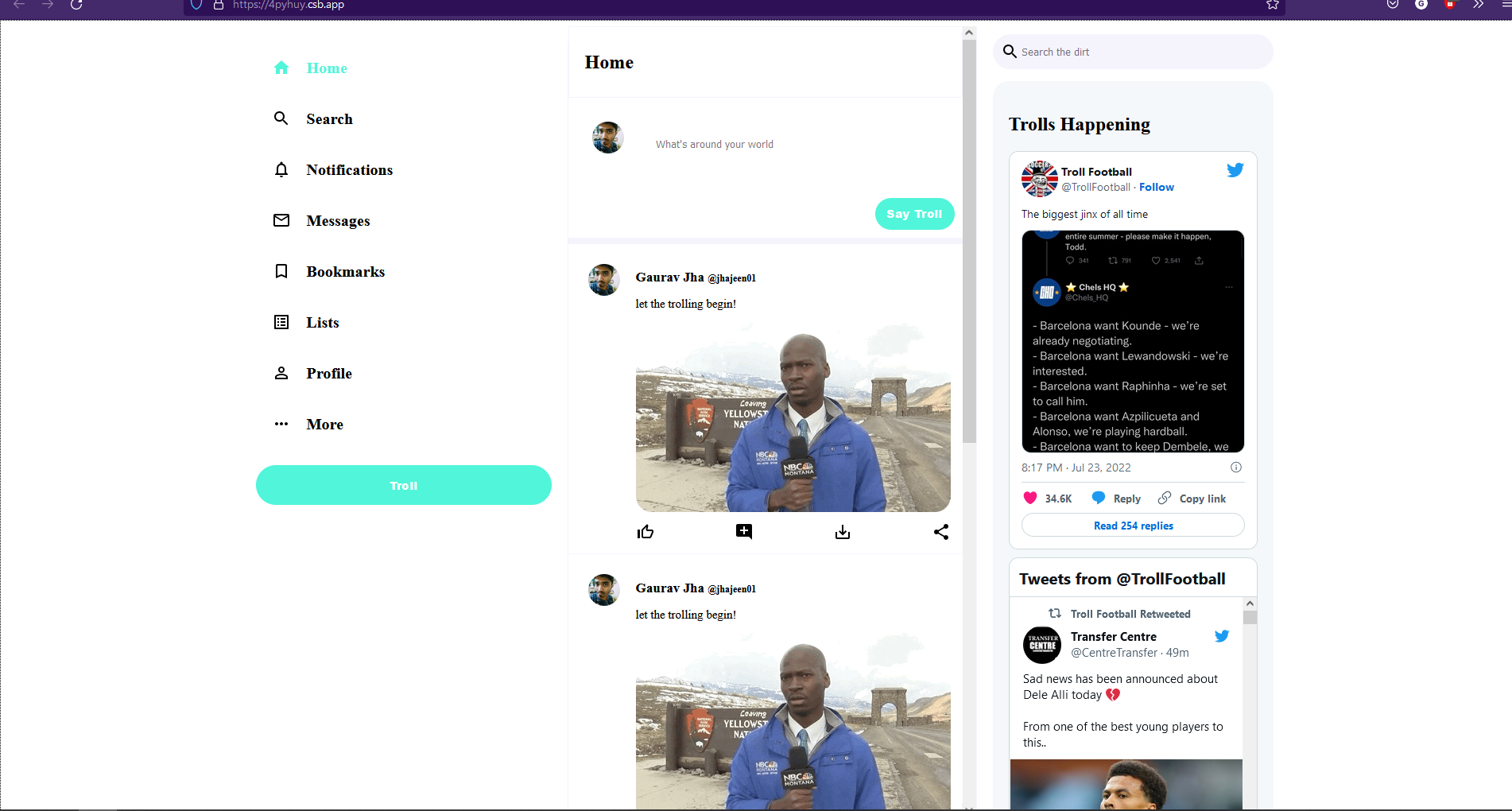This screenshot has height=811, width=1512.
Task: Share Gaurav Jha's troll via share icon
Action: point(941,532)
